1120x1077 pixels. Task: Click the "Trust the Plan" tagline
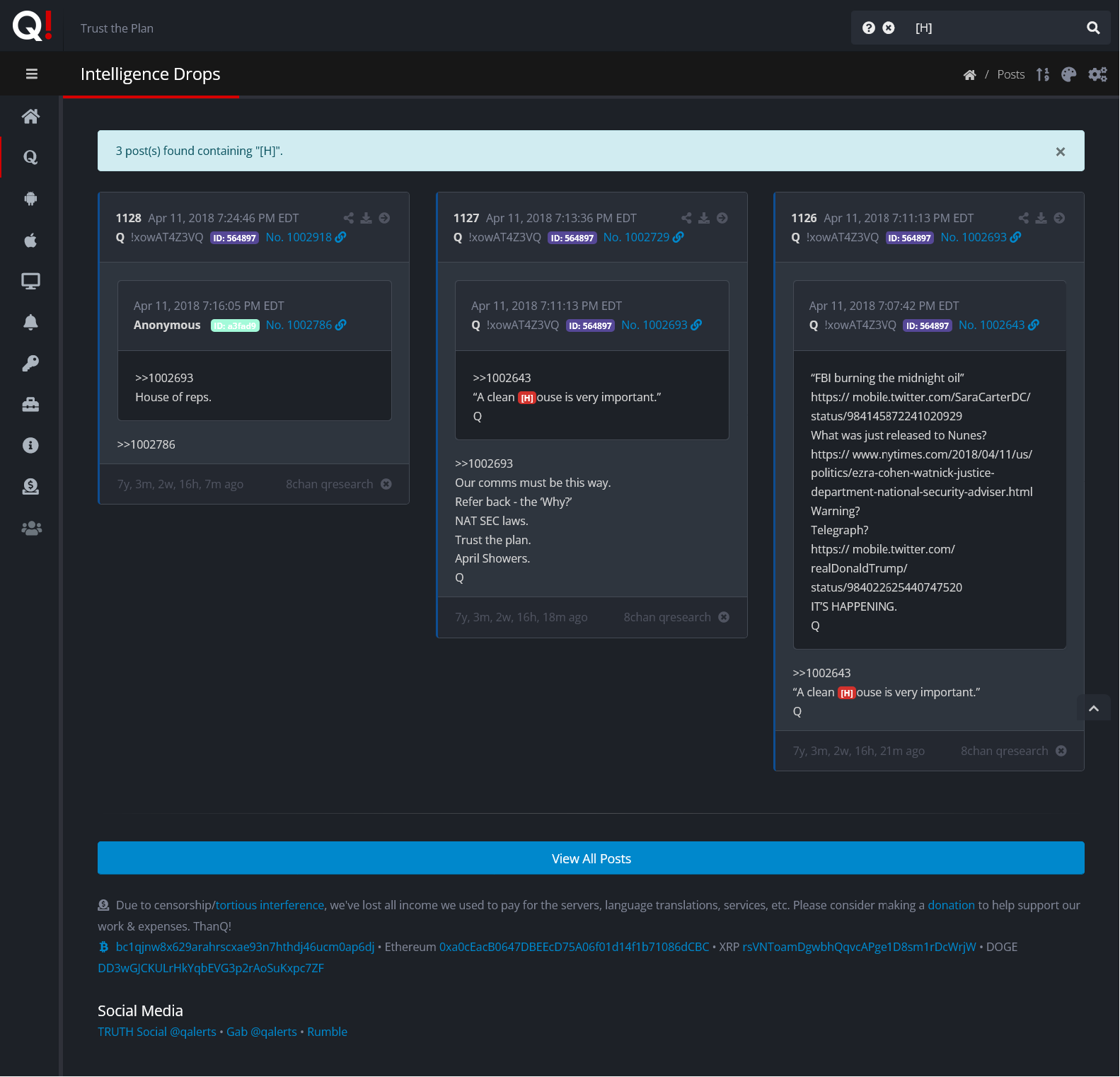117,28
